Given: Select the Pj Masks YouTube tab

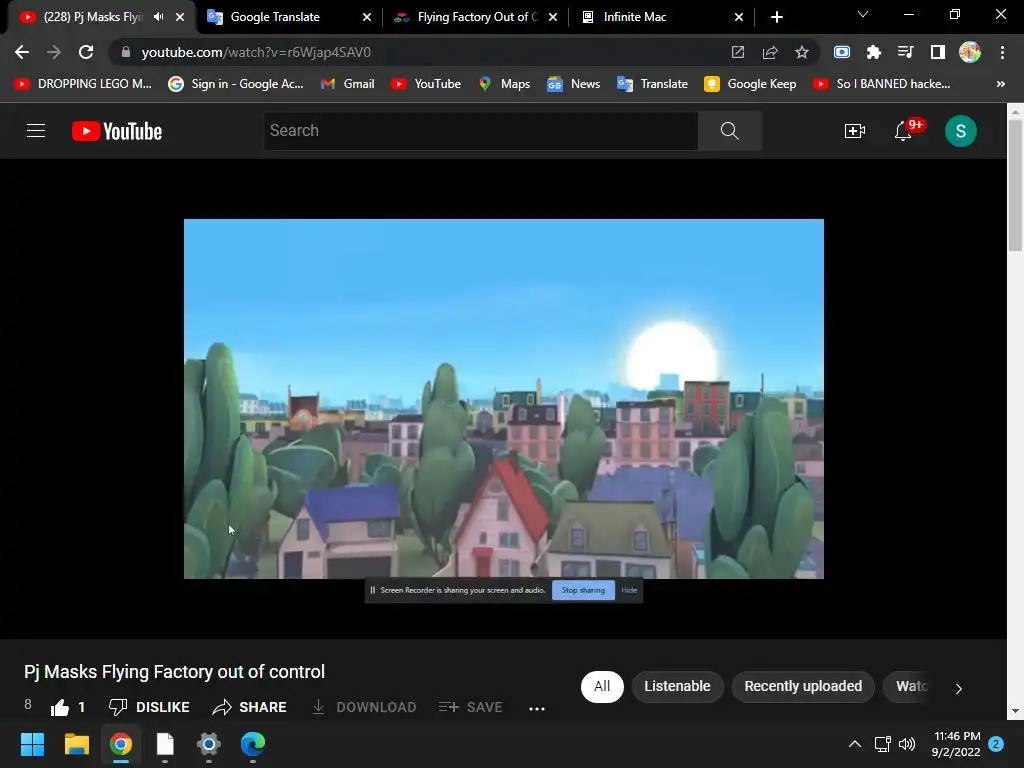Looking at the screenshot, I should 91,17.
